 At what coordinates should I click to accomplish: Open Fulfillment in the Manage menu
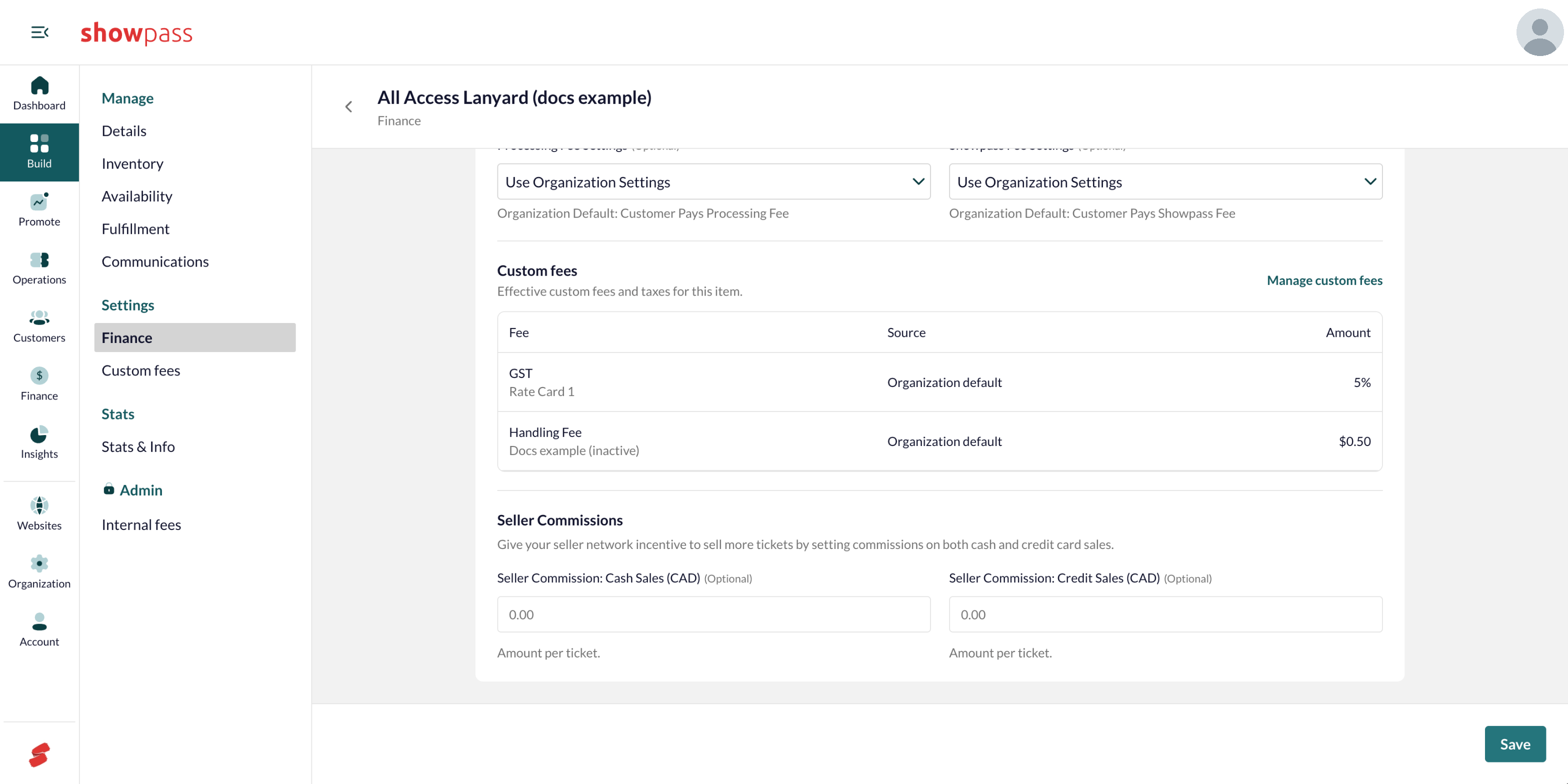click(x=135, y=229)
